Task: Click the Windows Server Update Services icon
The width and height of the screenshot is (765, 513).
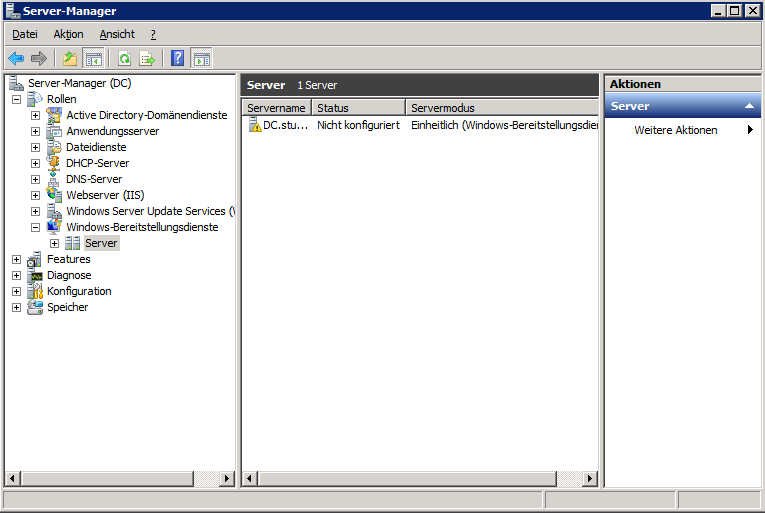Action: 54,211
